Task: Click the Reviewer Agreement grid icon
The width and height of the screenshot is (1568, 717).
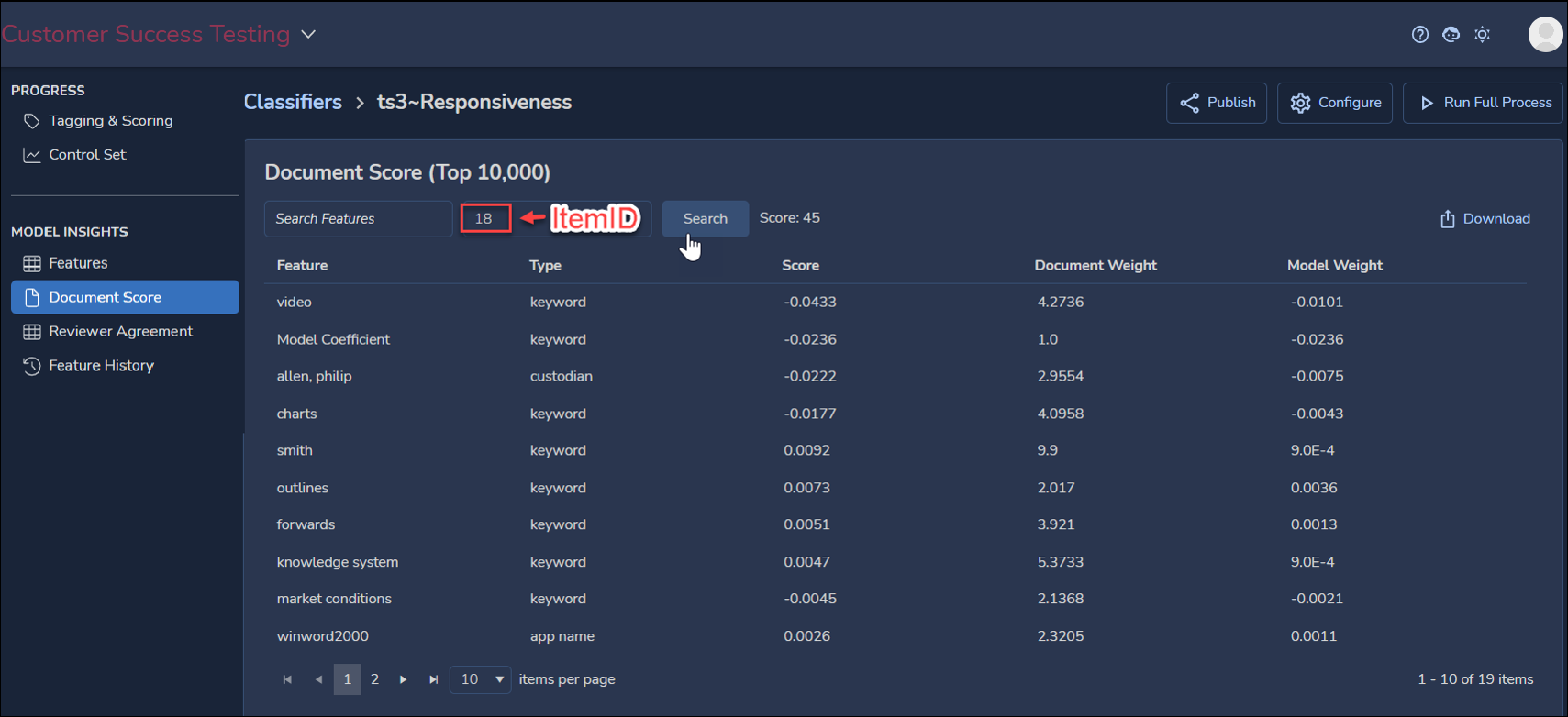Action: [32, 332]
